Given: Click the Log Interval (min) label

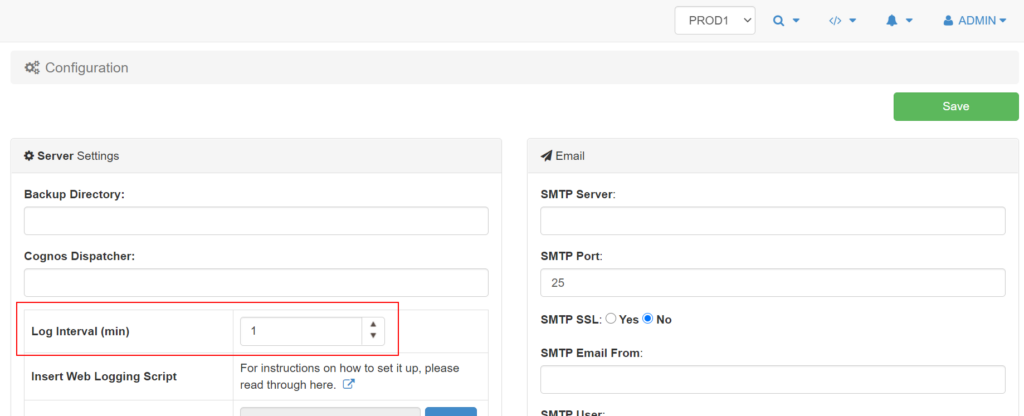Looking at the screenshot, I should click(x=80, y=331).
